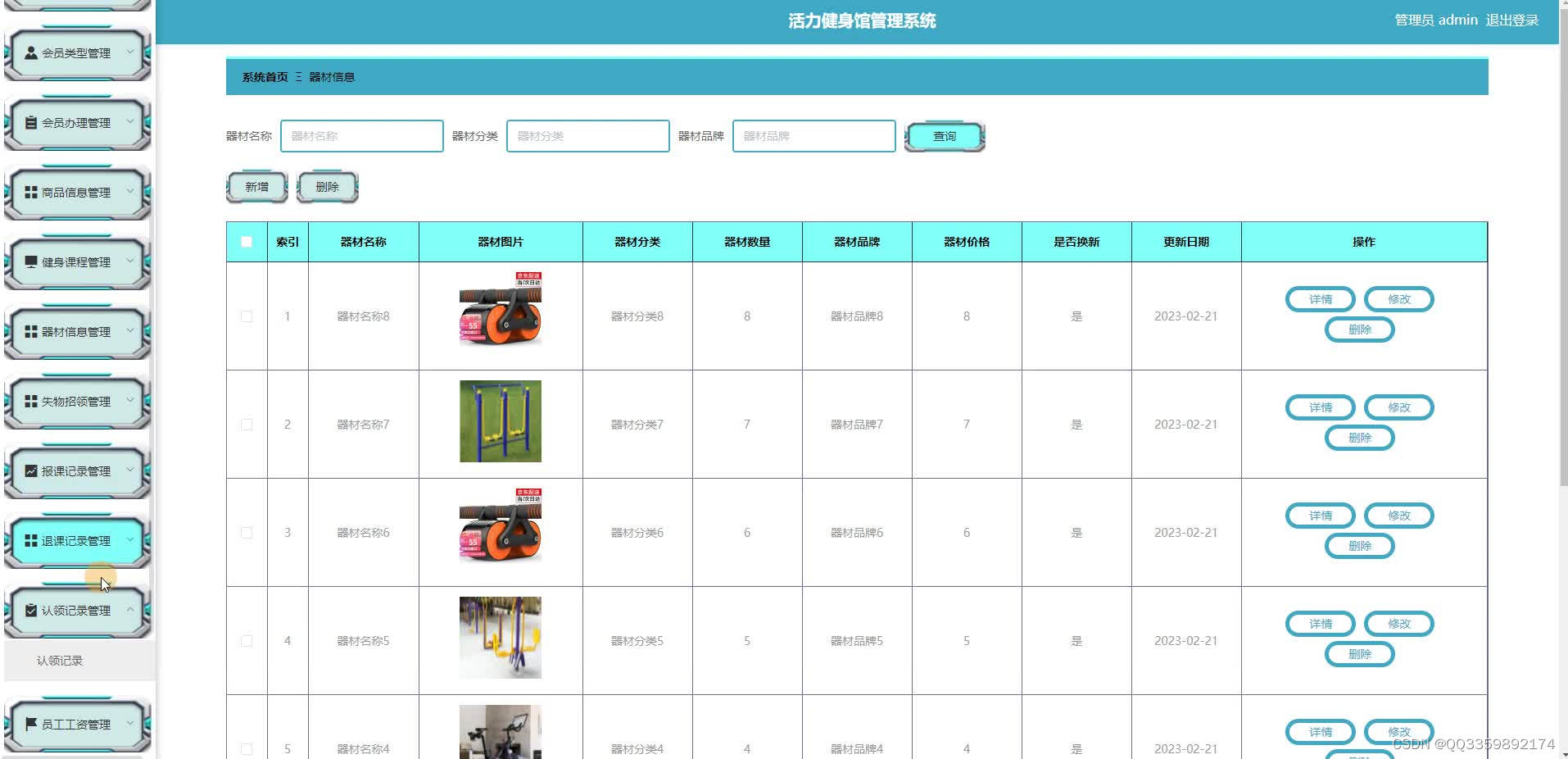
Task: Click the page vertical scrollbar
Action: [x=1563, y=246]
